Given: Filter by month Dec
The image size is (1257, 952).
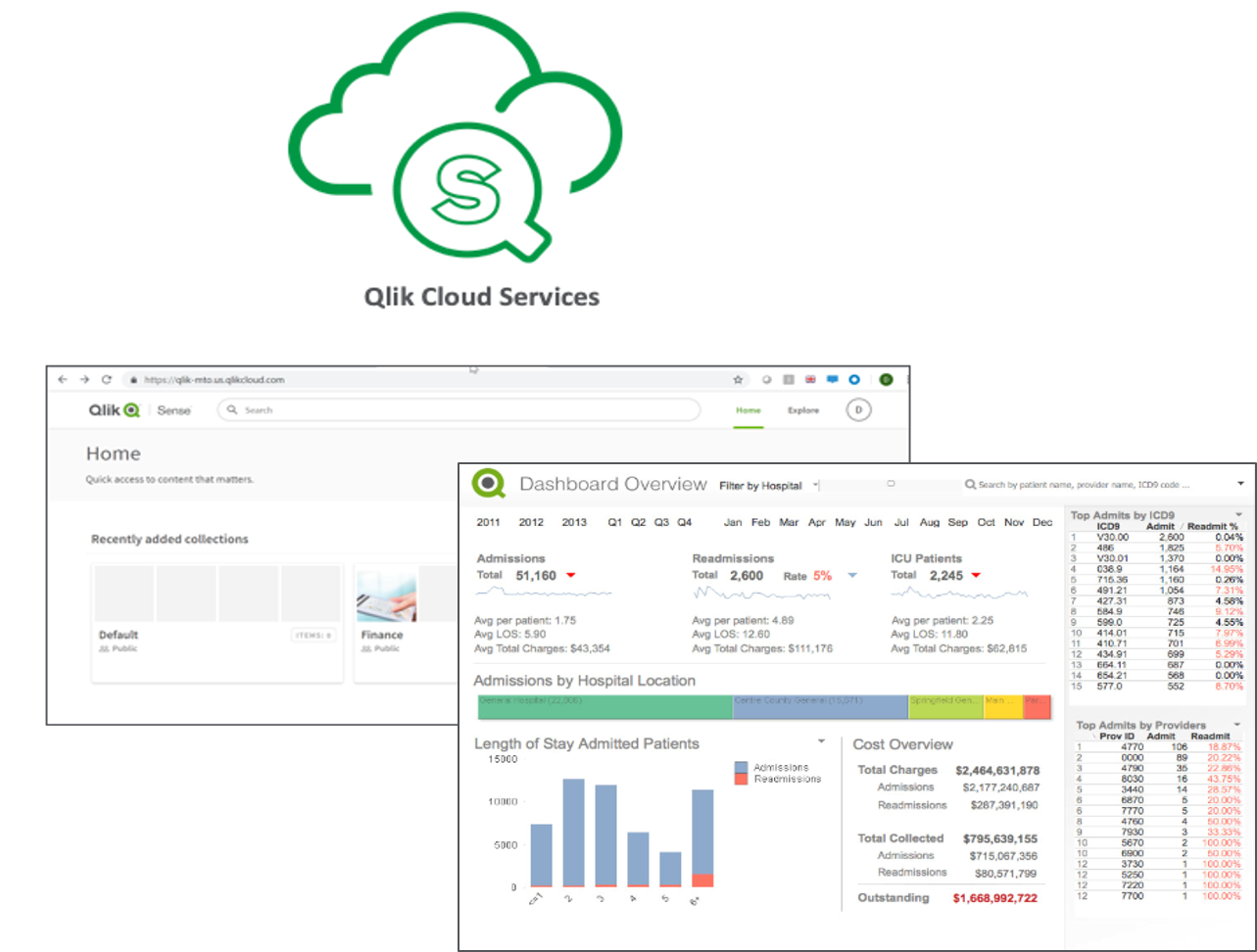Looking at the screenshot, I should coord(1042,523).
